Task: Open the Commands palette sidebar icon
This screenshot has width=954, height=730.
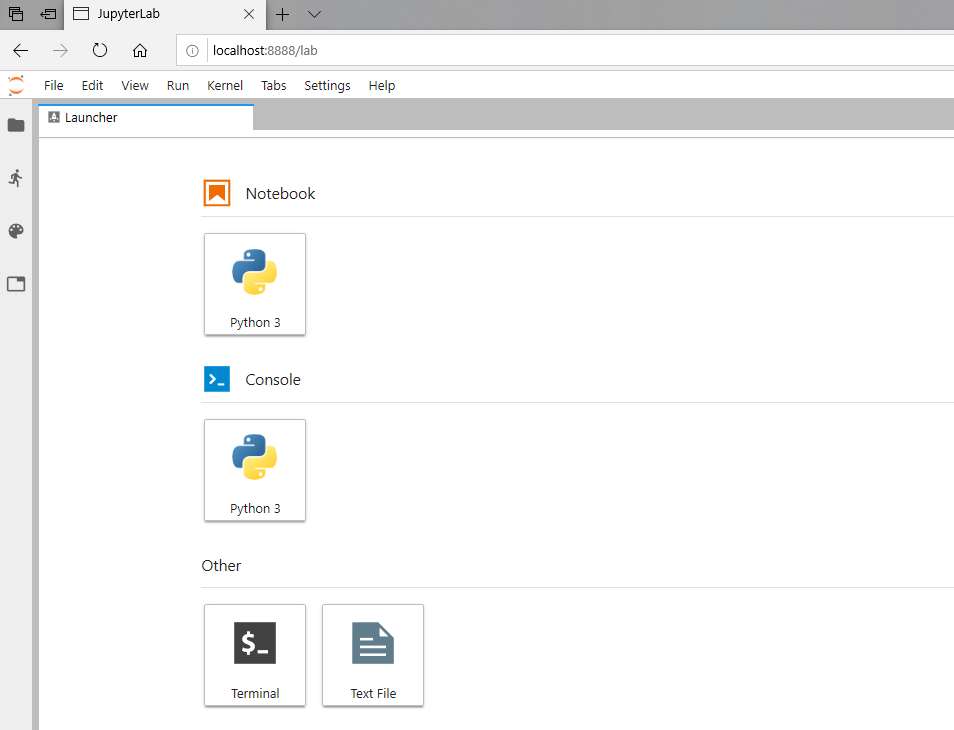Action: tap(16, 231)
